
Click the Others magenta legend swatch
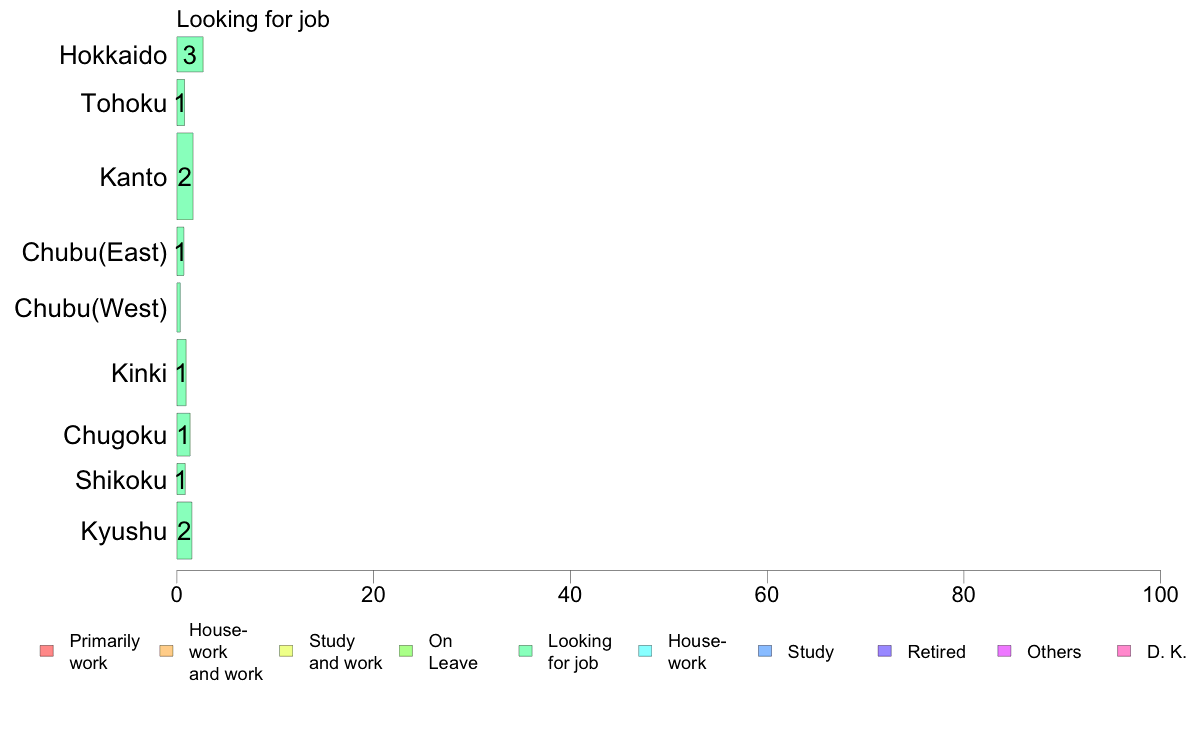(x=1004, y=651)
